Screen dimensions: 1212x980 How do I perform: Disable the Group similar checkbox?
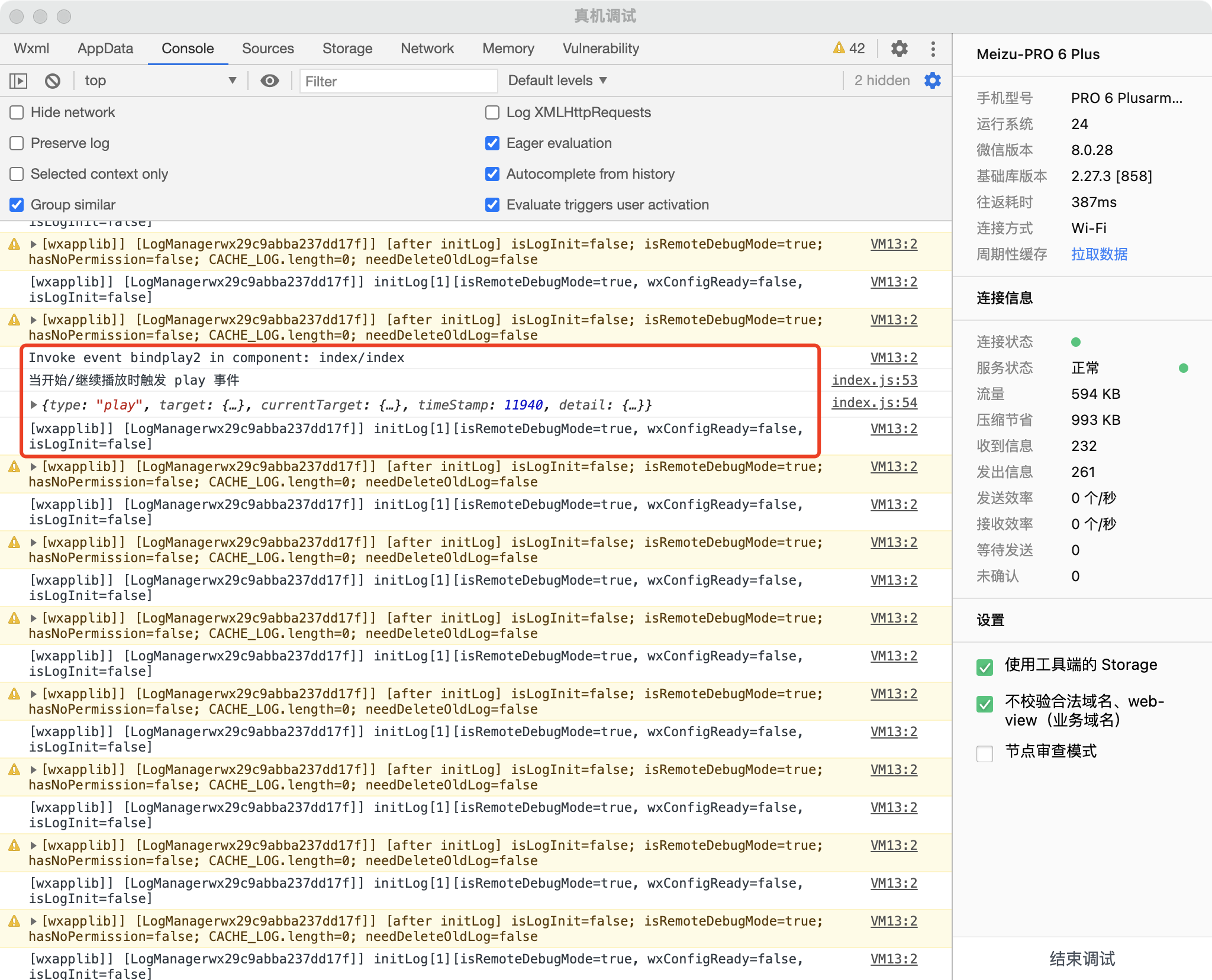pyautogui.click(x=17, y=205)
